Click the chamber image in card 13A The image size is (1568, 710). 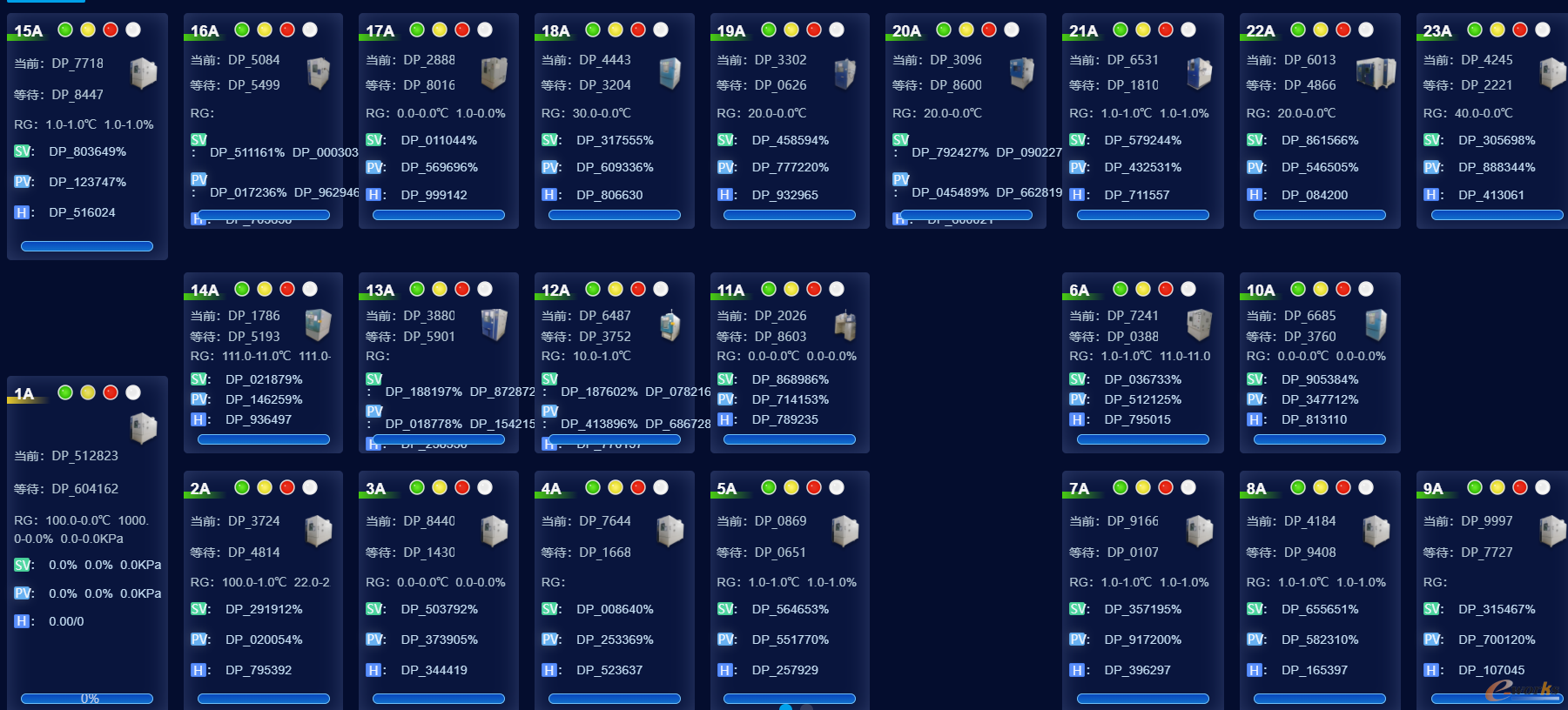tap(495, 325)
